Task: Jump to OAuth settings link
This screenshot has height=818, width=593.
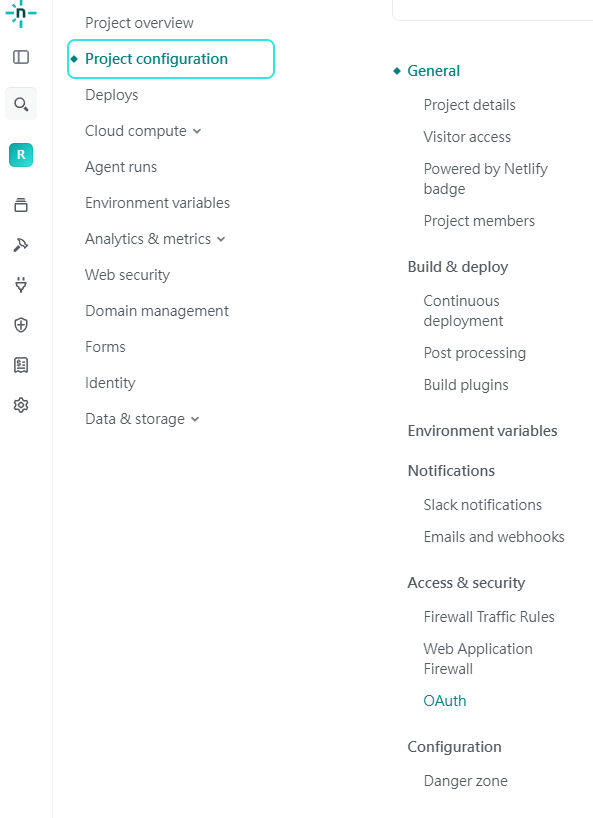Action: click(445, 701)
